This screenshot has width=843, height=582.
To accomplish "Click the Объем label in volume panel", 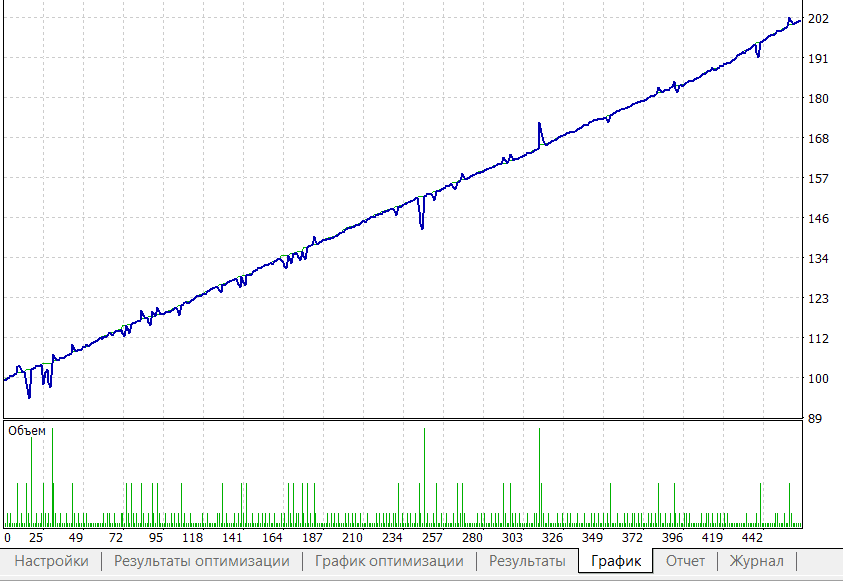I will 27,431.
